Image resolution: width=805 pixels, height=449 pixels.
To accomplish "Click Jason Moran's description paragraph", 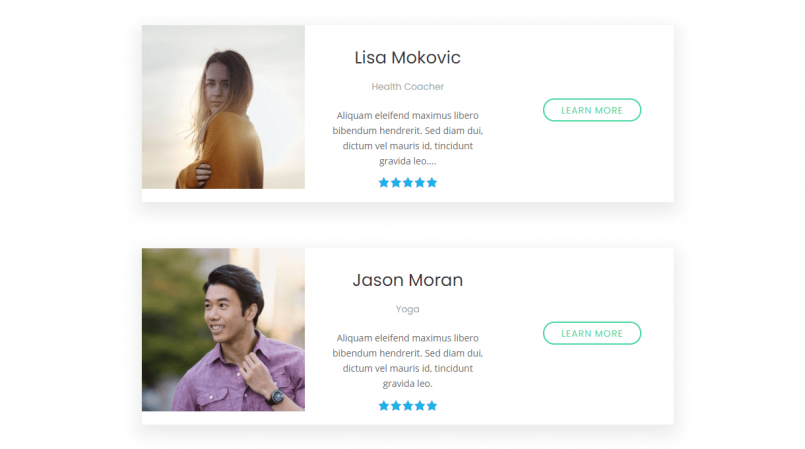I will click(407, 361).
